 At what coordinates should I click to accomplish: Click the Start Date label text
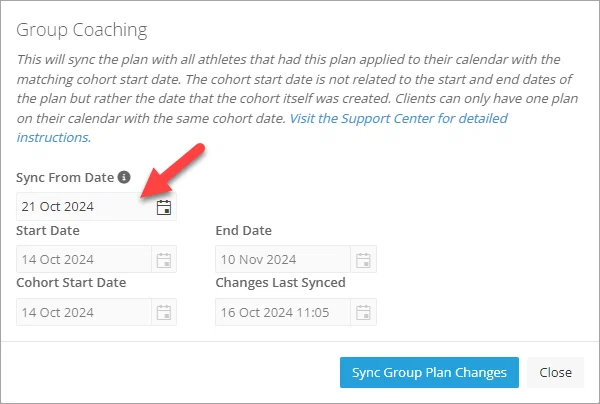click(48, 230)
